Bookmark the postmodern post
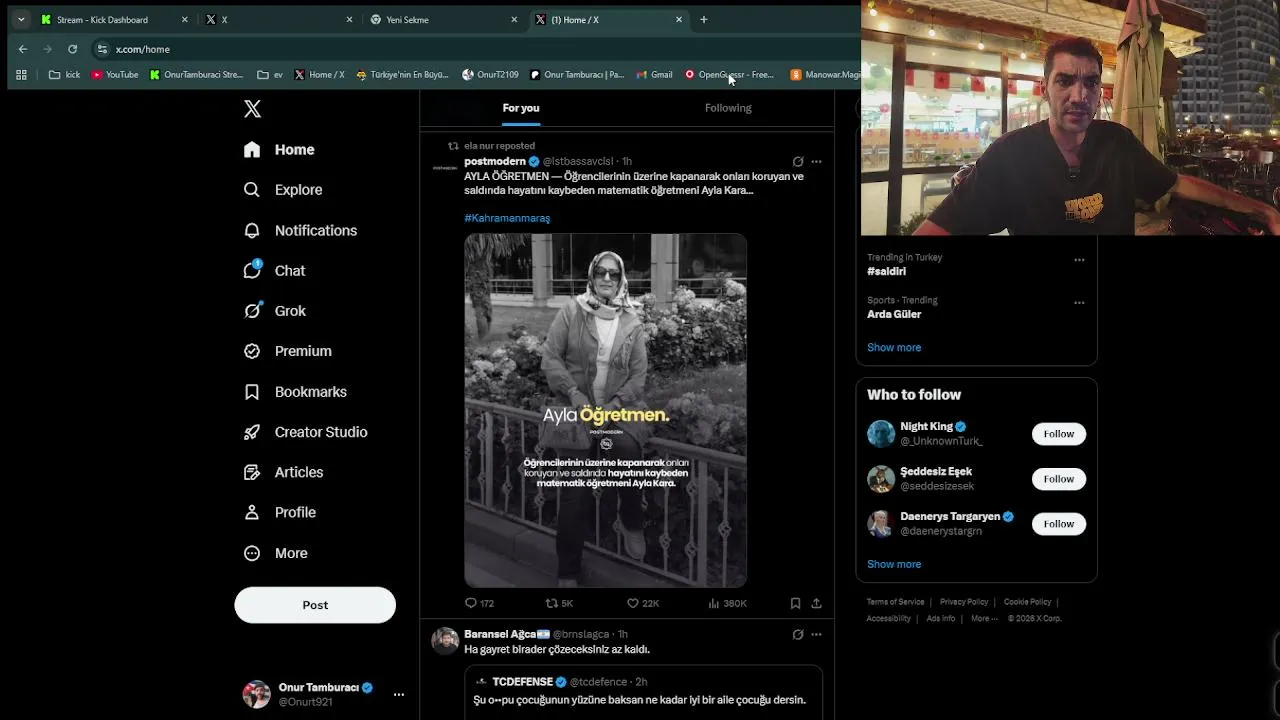 (x=795, y=603)
